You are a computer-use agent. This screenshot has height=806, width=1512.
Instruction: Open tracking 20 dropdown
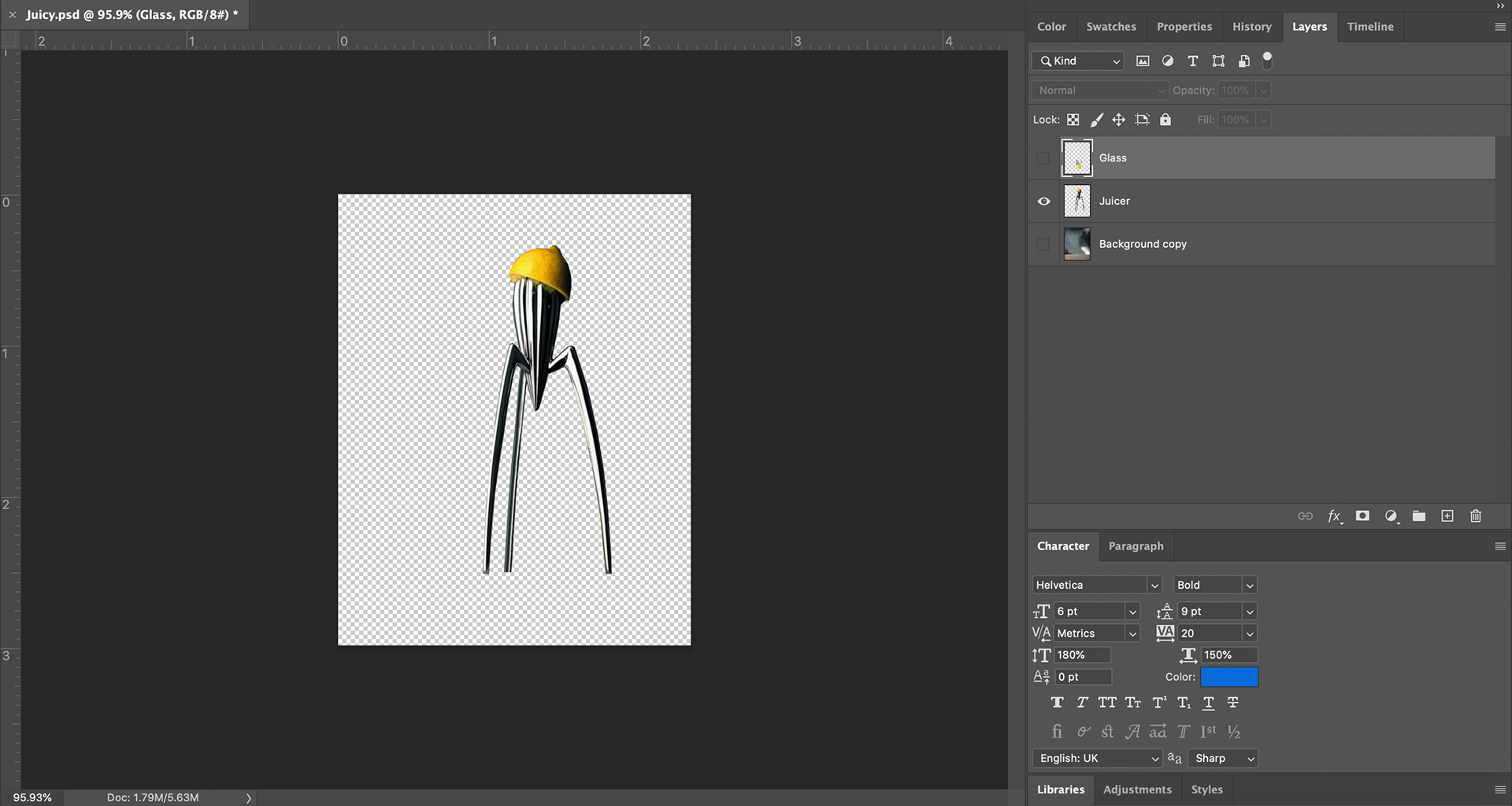1249,634
